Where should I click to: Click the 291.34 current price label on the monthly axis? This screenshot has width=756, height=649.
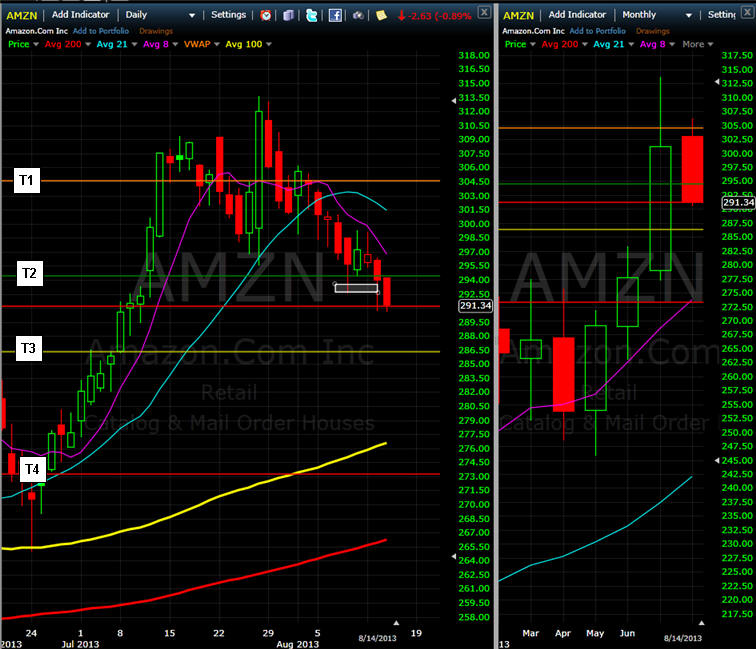coord(738,203)
